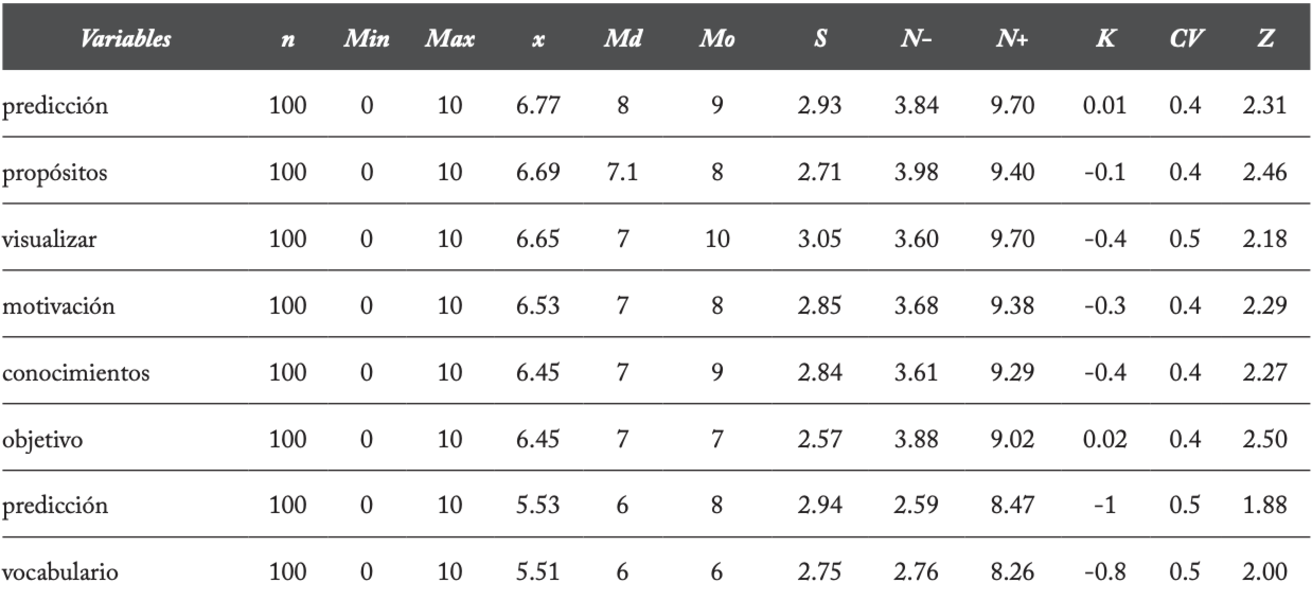Select the median value 7.1

(622, 173)
